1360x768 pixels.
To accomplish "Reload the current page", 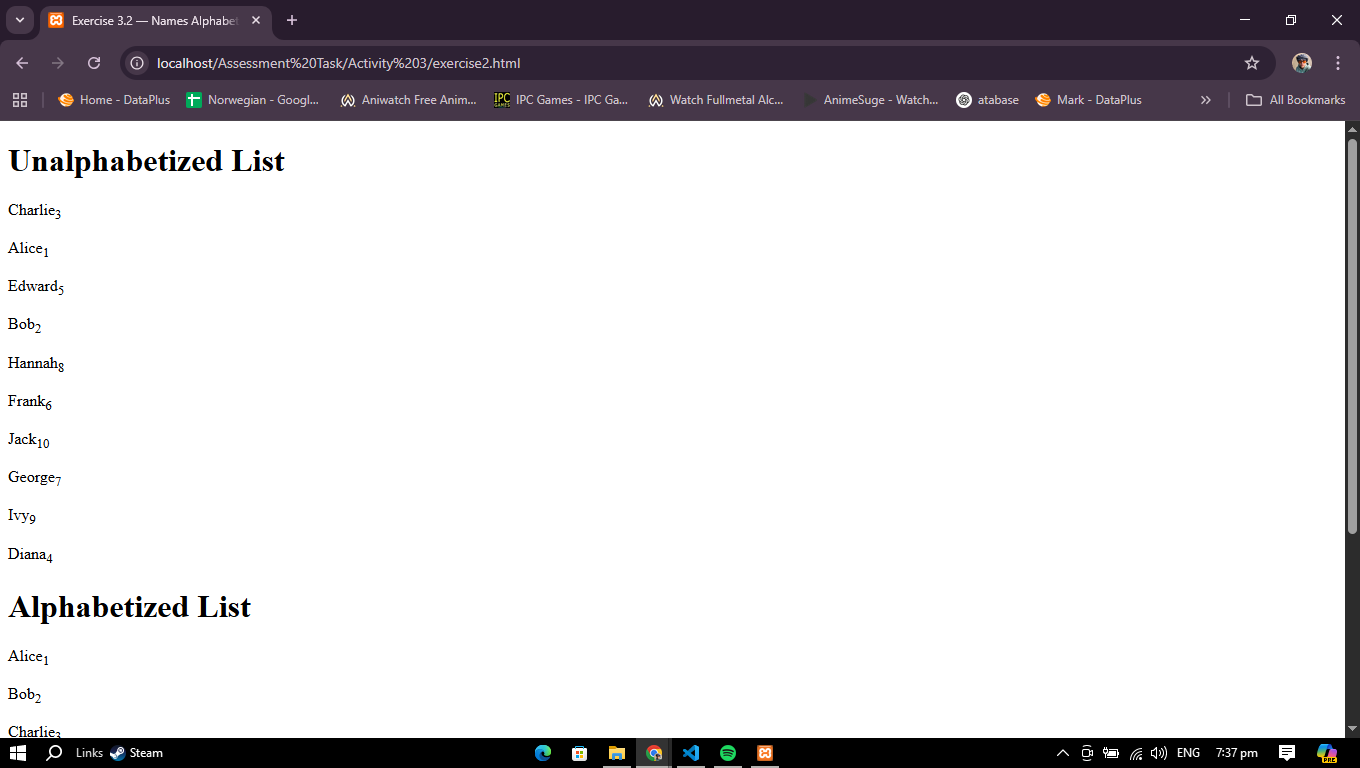I will click(x=94, y=63).
